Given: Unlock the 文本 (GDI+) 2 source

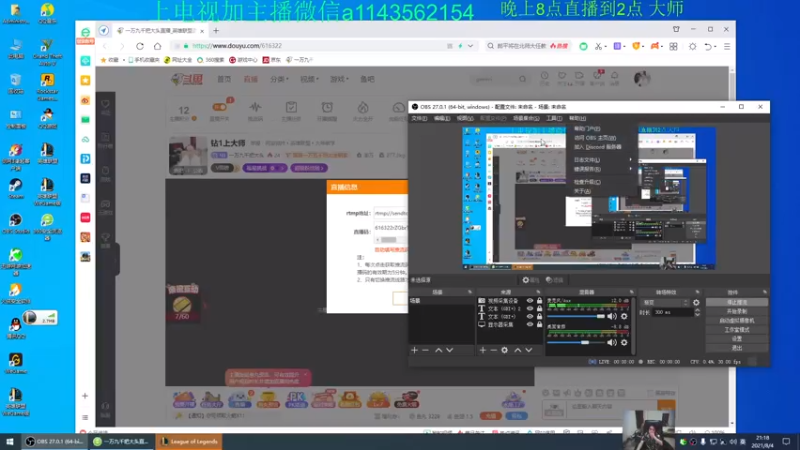Looking at the screenshot, I should 539,309.
